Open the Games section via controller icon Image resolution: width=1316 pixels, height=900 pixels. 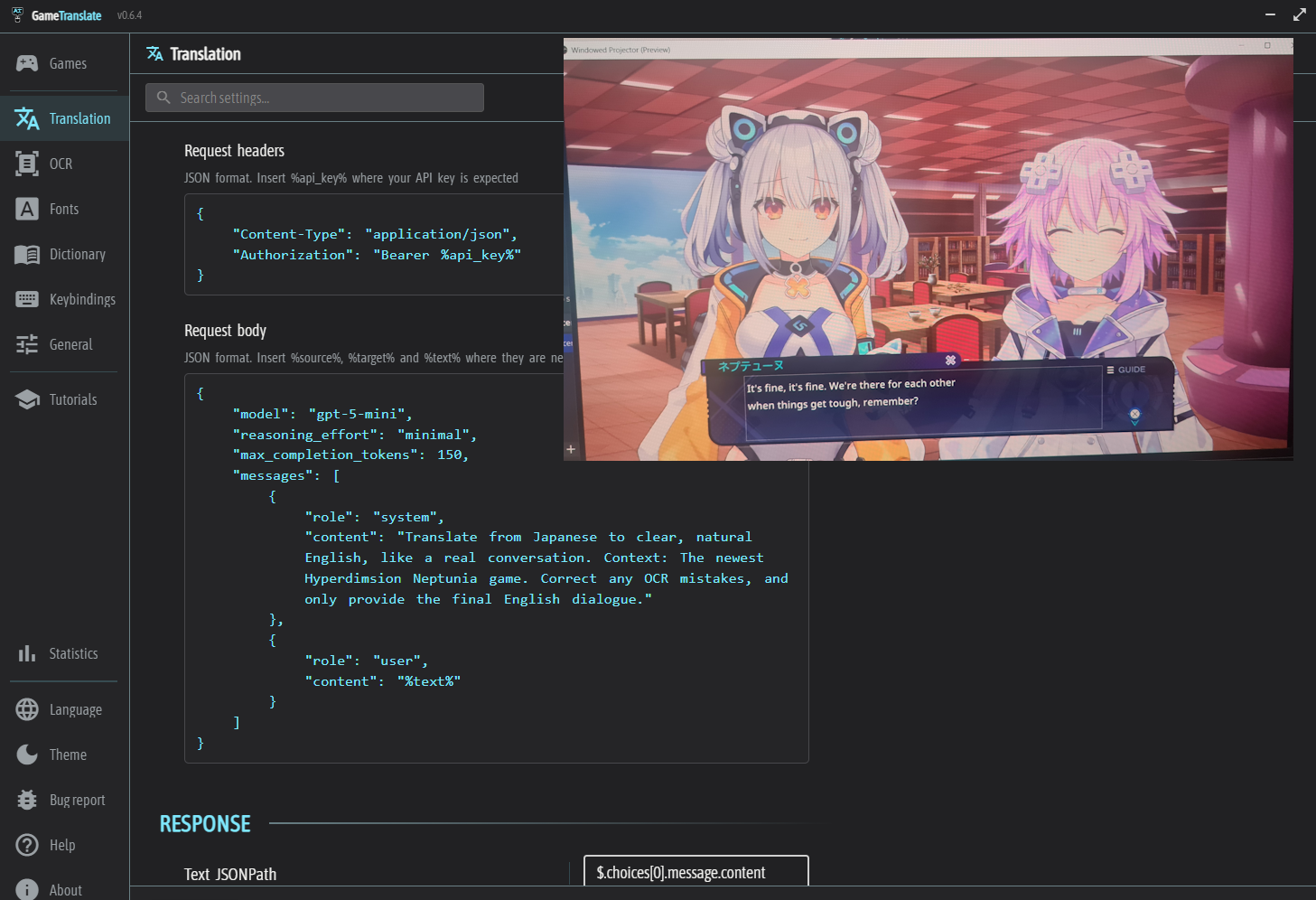pyautogui.click(x=27, y=63)
